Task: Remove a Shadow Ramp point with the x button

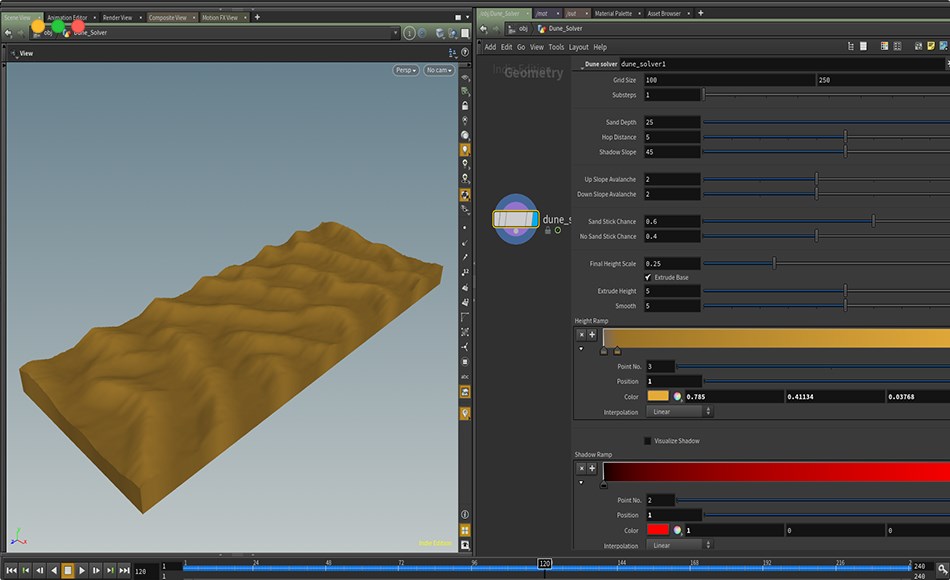Action: (581, 468)
